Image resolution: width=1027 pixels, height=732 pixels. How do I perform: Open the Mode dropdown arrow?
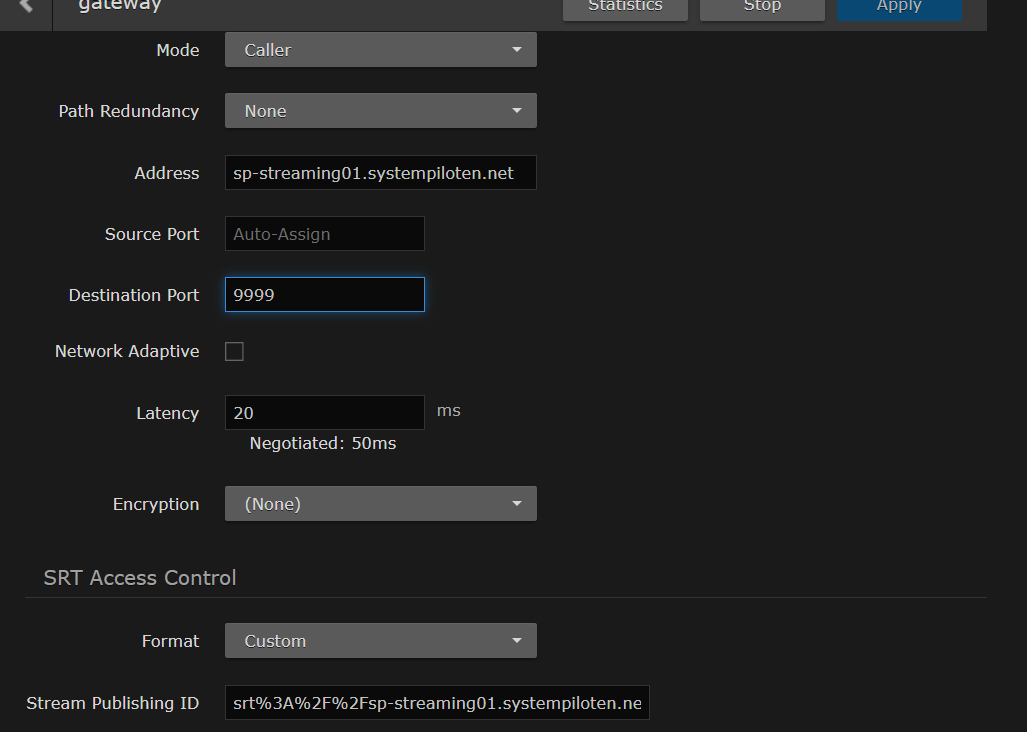point(517,49)
